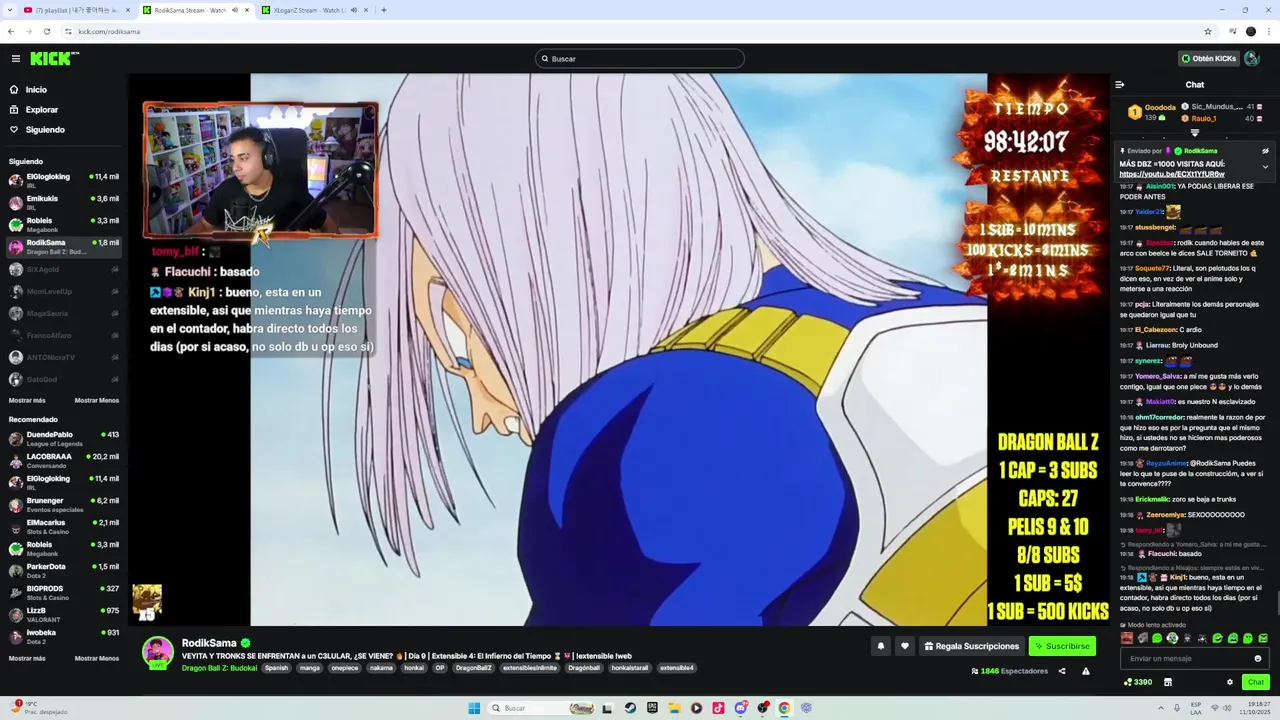
Task: Click the onepiece tag
Action: [344, 668]
